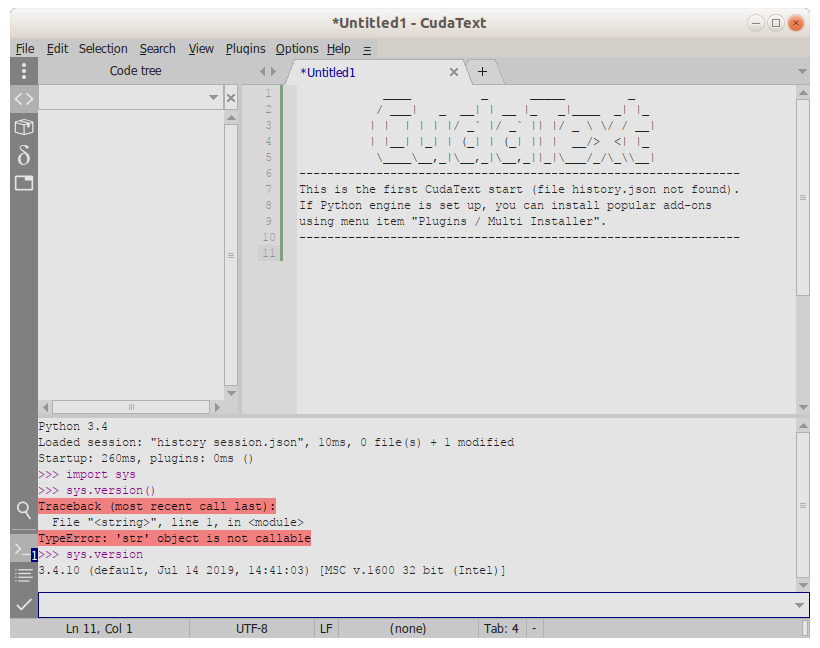820x648 pixels.
Task: Clear the Code tree filter with X
Action: 231,98
